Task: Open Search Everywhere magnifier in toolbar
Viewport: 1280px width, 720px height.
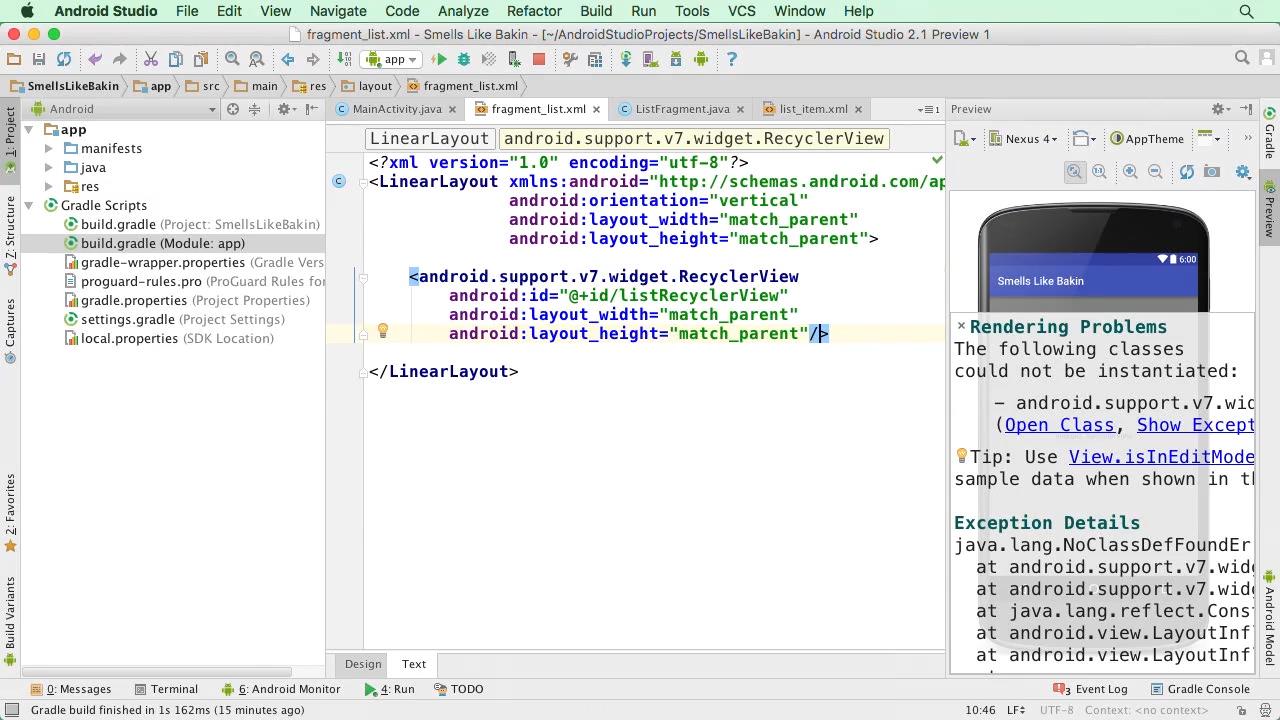Action: pos(1242,59)
